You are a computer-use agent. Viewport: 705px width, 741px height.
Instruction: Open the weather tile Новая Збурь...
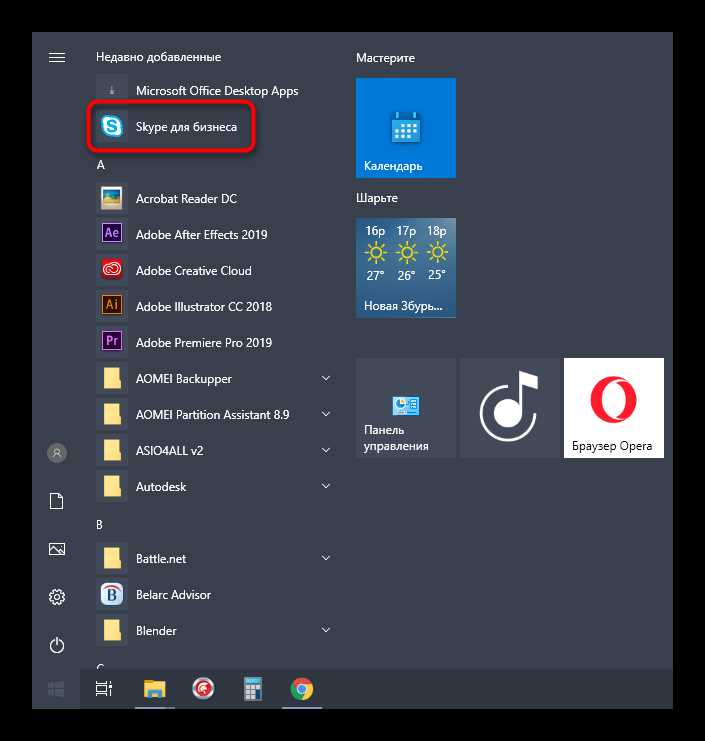406,267
